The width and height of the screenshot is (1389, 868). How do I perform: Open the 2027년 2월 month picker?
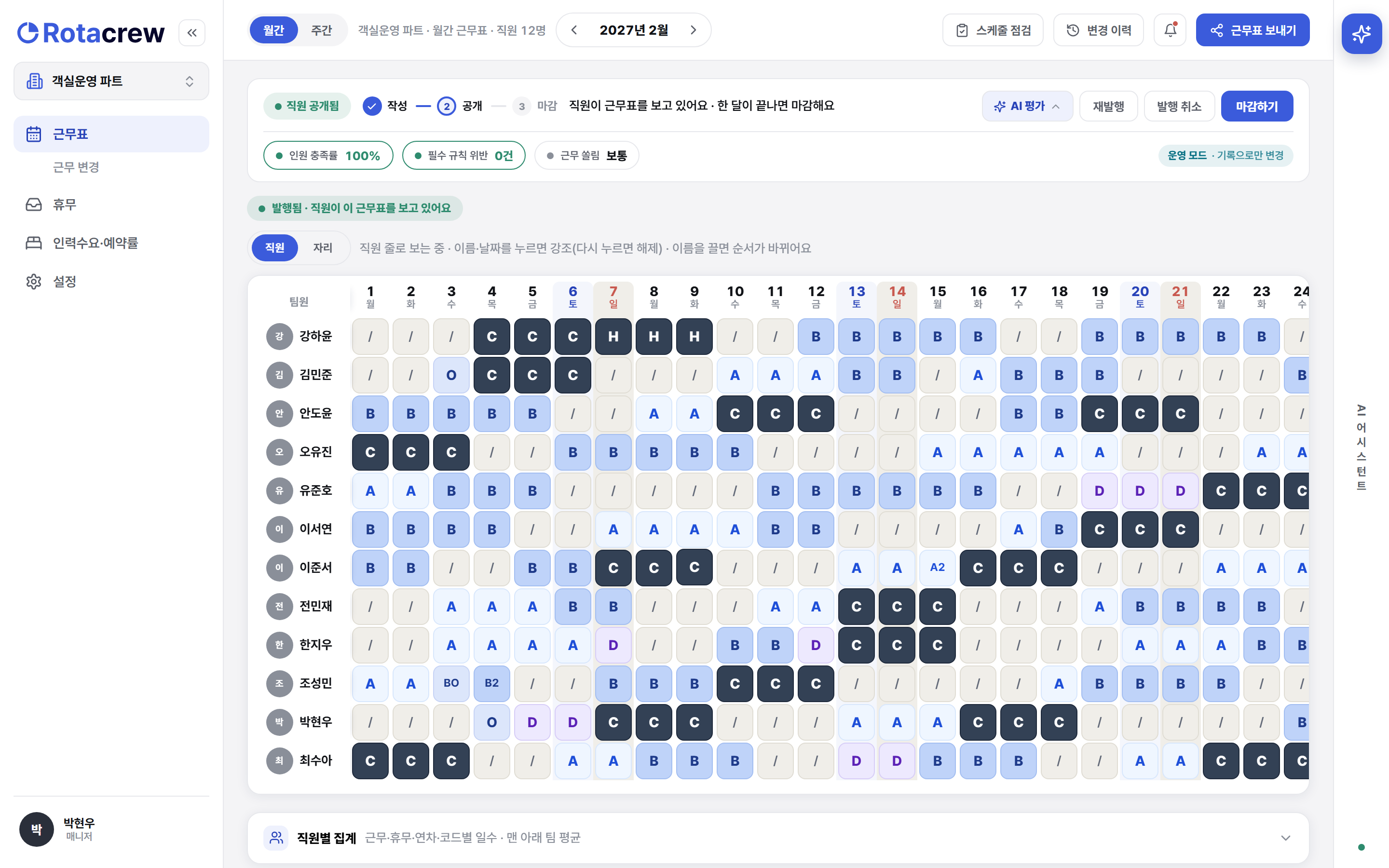click(x=634, y=30)
